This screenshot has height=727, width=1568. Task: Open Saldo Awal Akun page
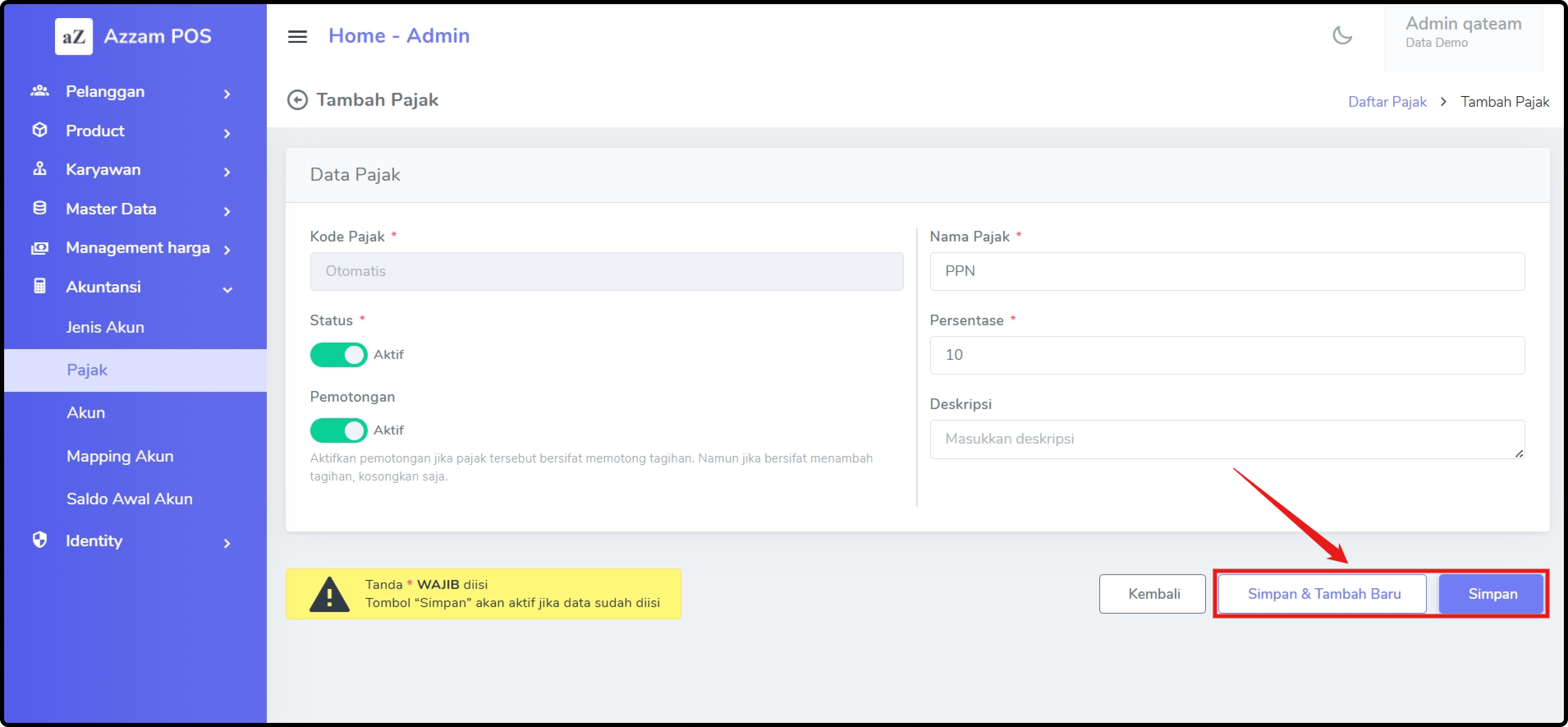(x=129, y=499)
